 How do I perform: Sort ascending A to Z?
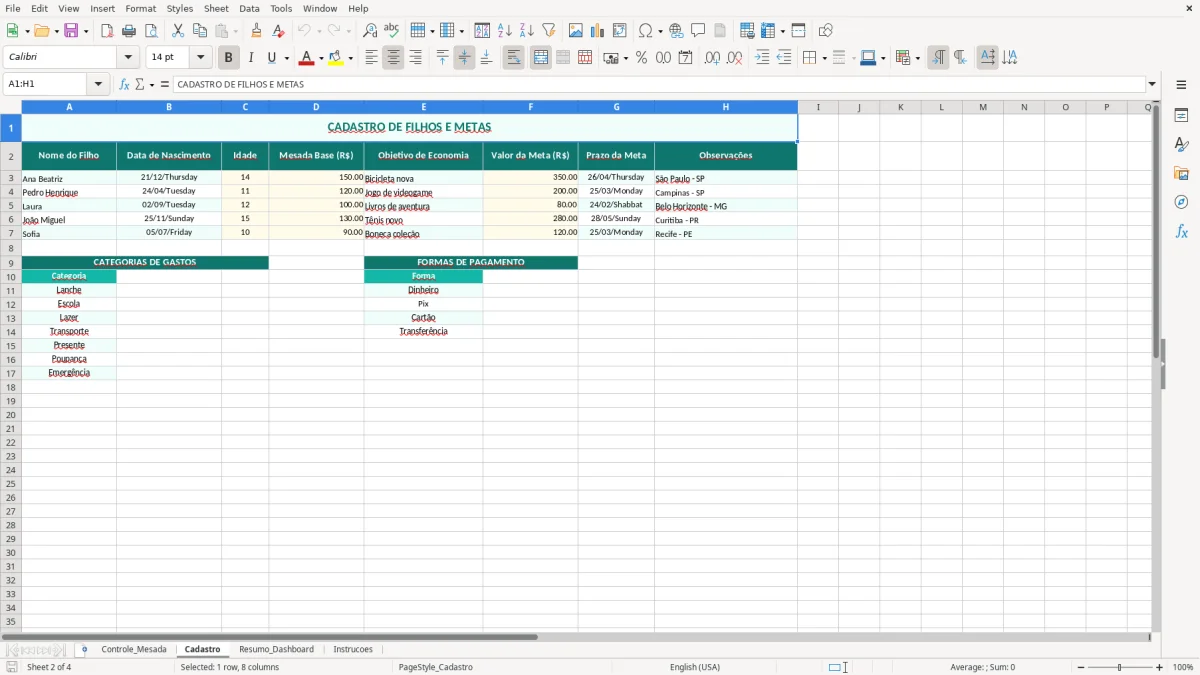(504, 31)
